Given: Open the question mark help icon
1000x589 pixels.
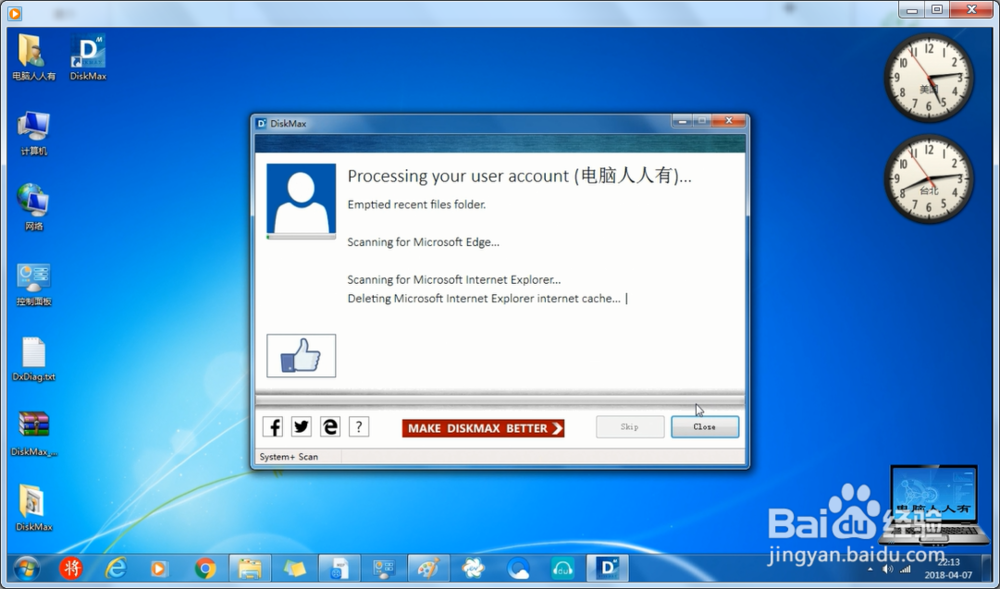Looking at the screenshot, I should tap(359, 427).
